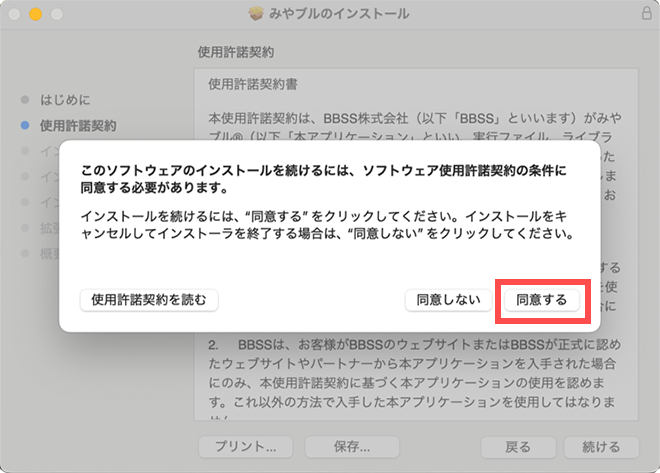Go back with the 戻る button

[518, 446]
